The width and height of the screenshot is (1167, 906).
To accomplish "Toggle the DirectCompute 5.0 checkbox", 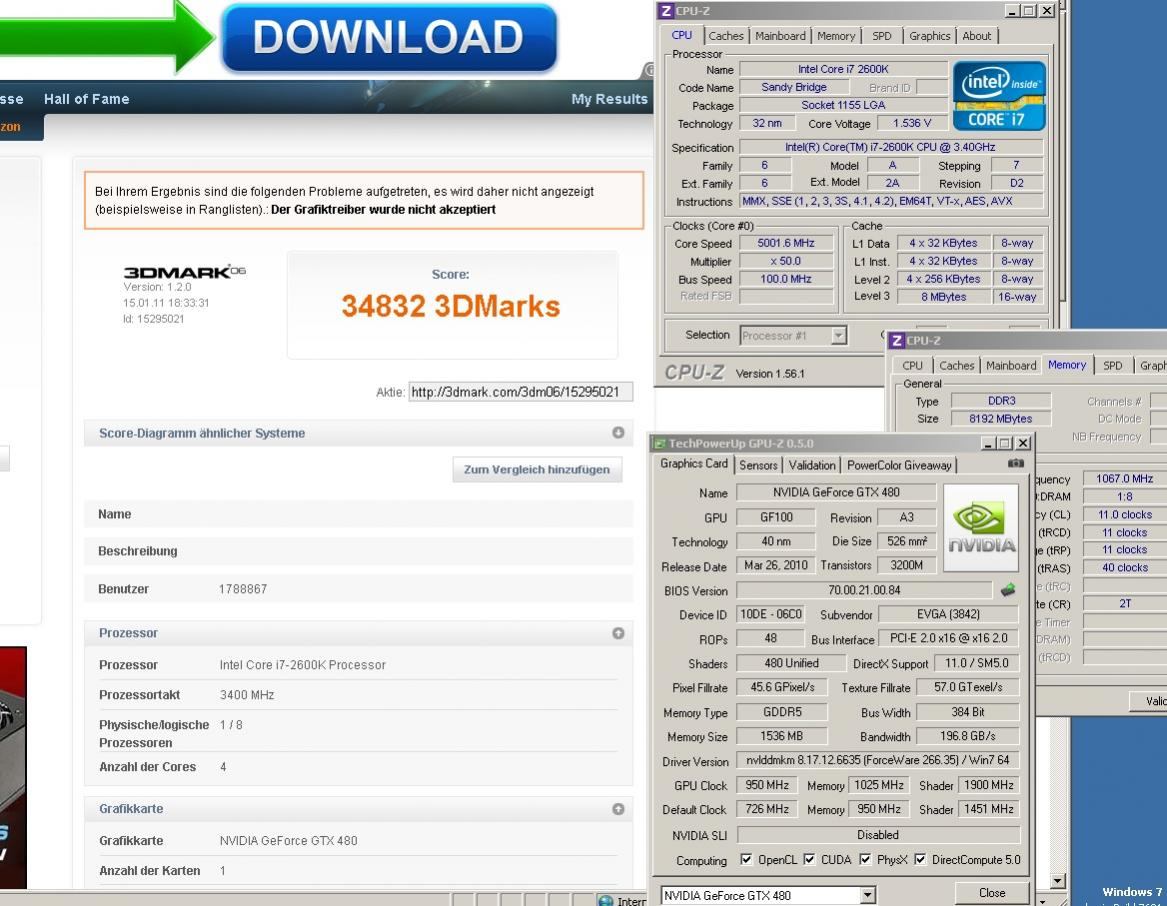I will 920,859.
